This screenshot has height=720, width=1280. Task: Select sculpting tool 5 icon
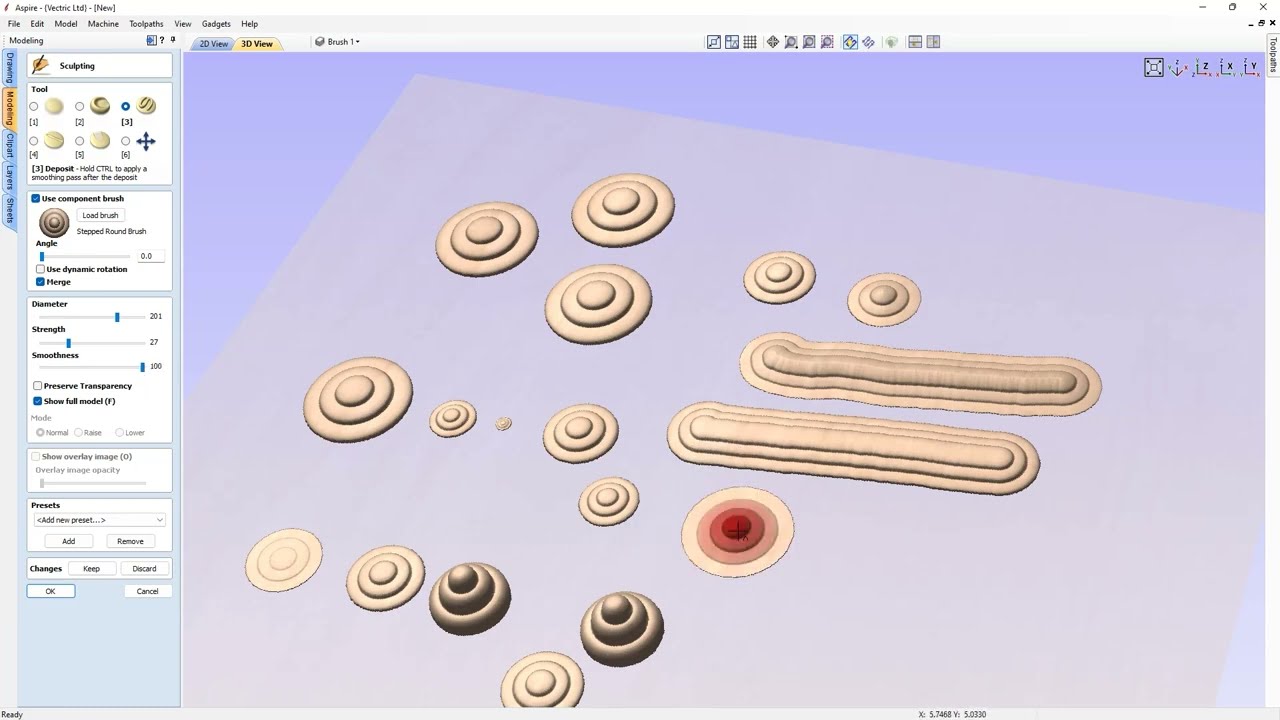click(100, 141)
